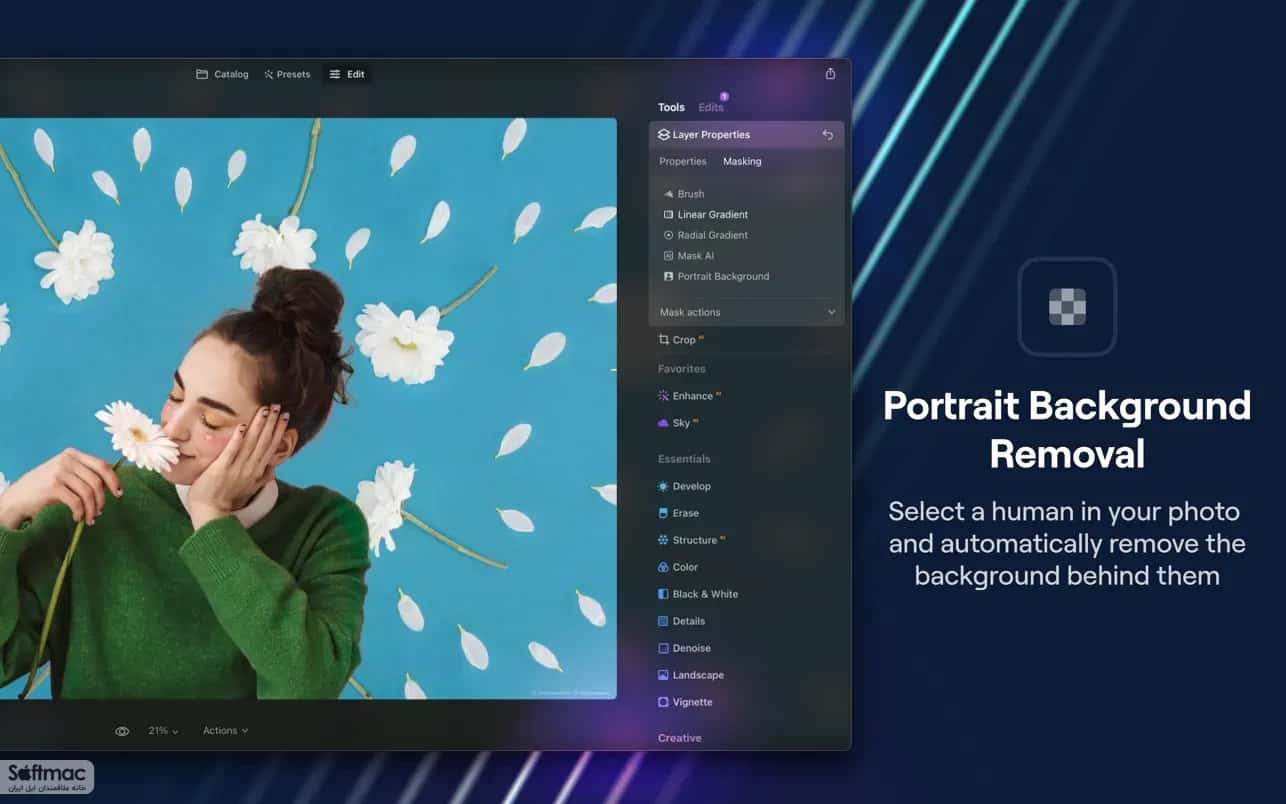Open the Develop tool

click(x=684, y=486)
